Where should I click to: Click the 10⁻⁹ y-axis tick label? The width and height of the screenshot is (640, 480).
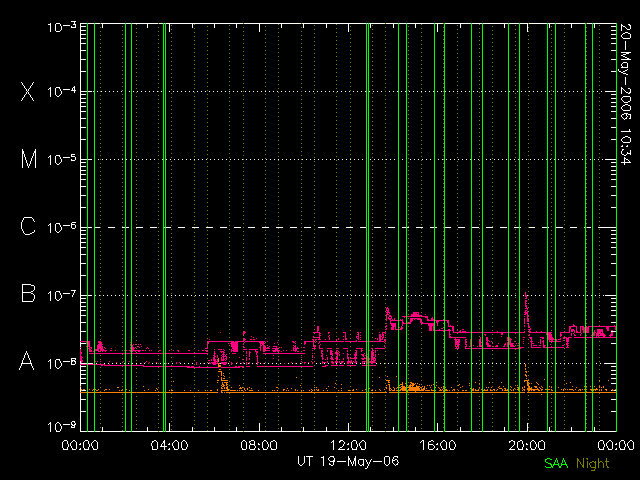[x=62, y=427]
